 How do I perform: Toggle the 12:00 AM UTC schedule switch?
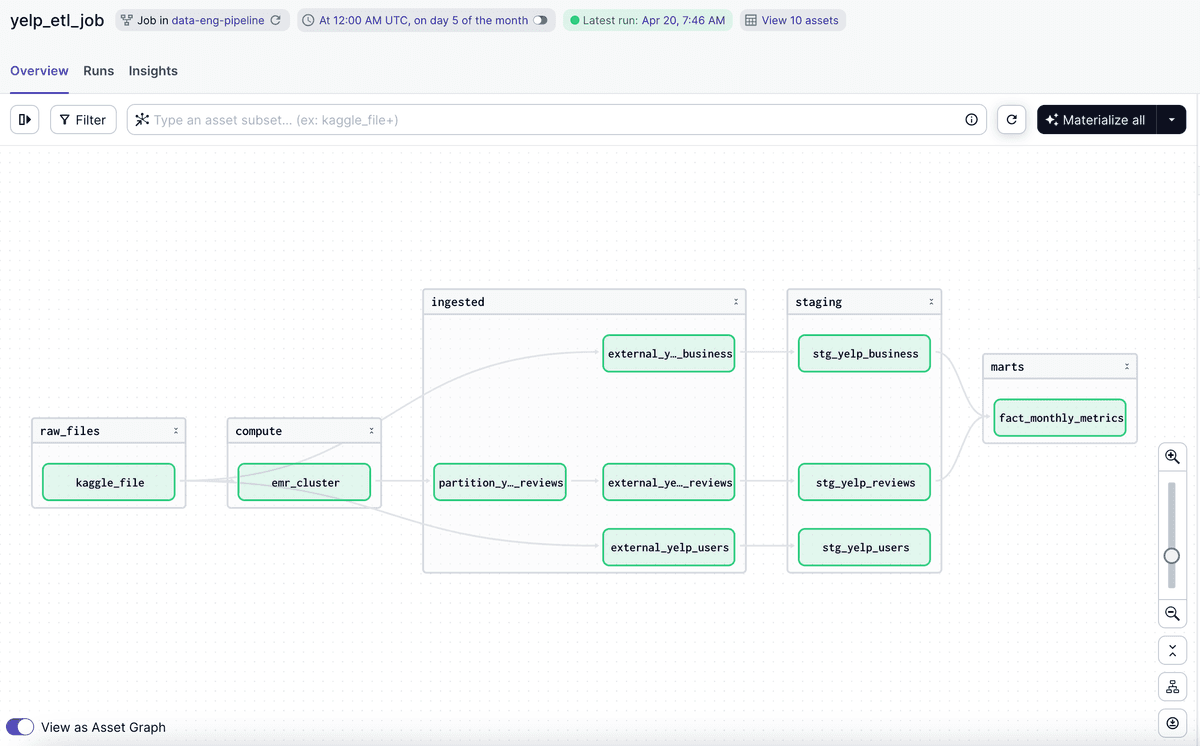pos(539,19)
